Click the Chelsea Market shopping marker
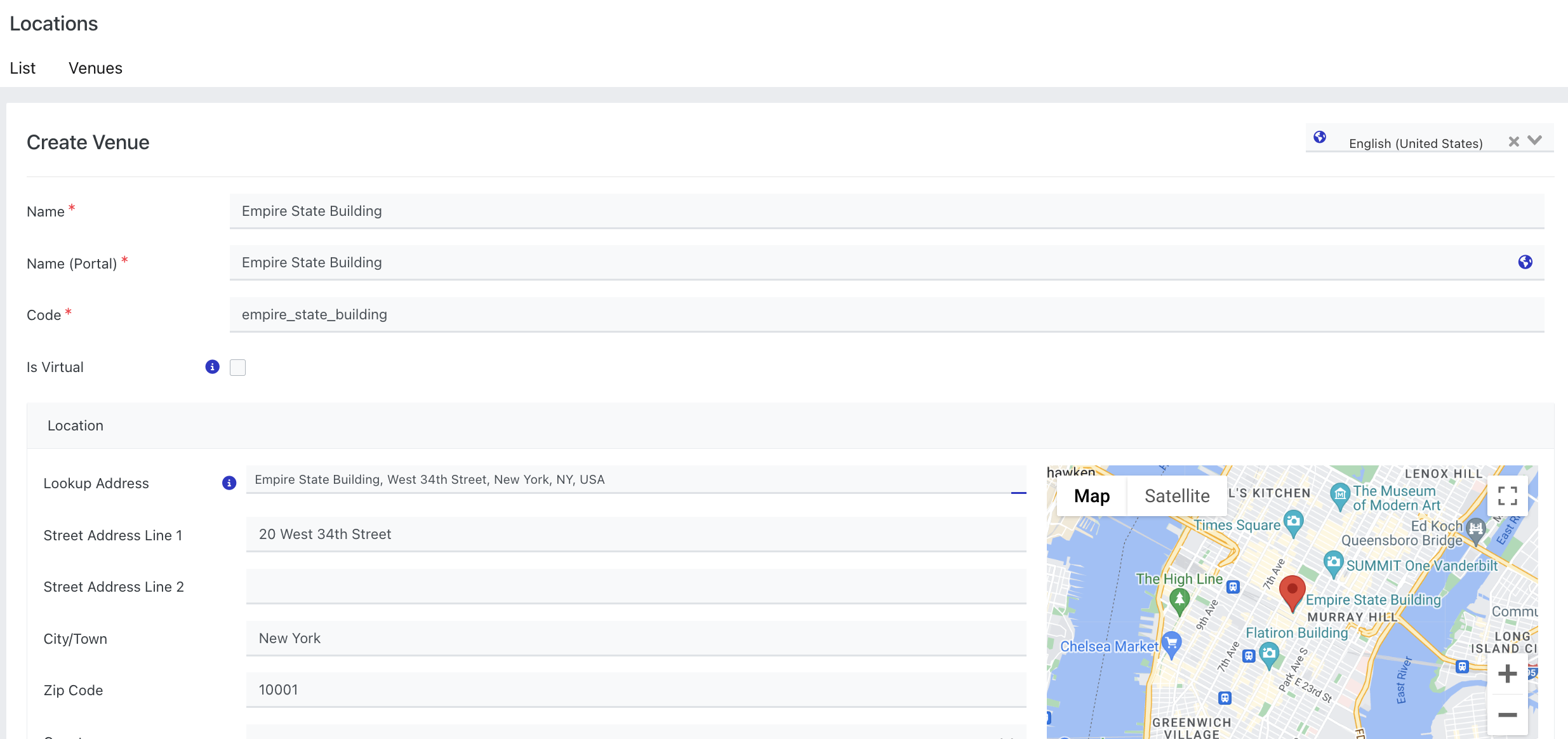 point(1171,645)
